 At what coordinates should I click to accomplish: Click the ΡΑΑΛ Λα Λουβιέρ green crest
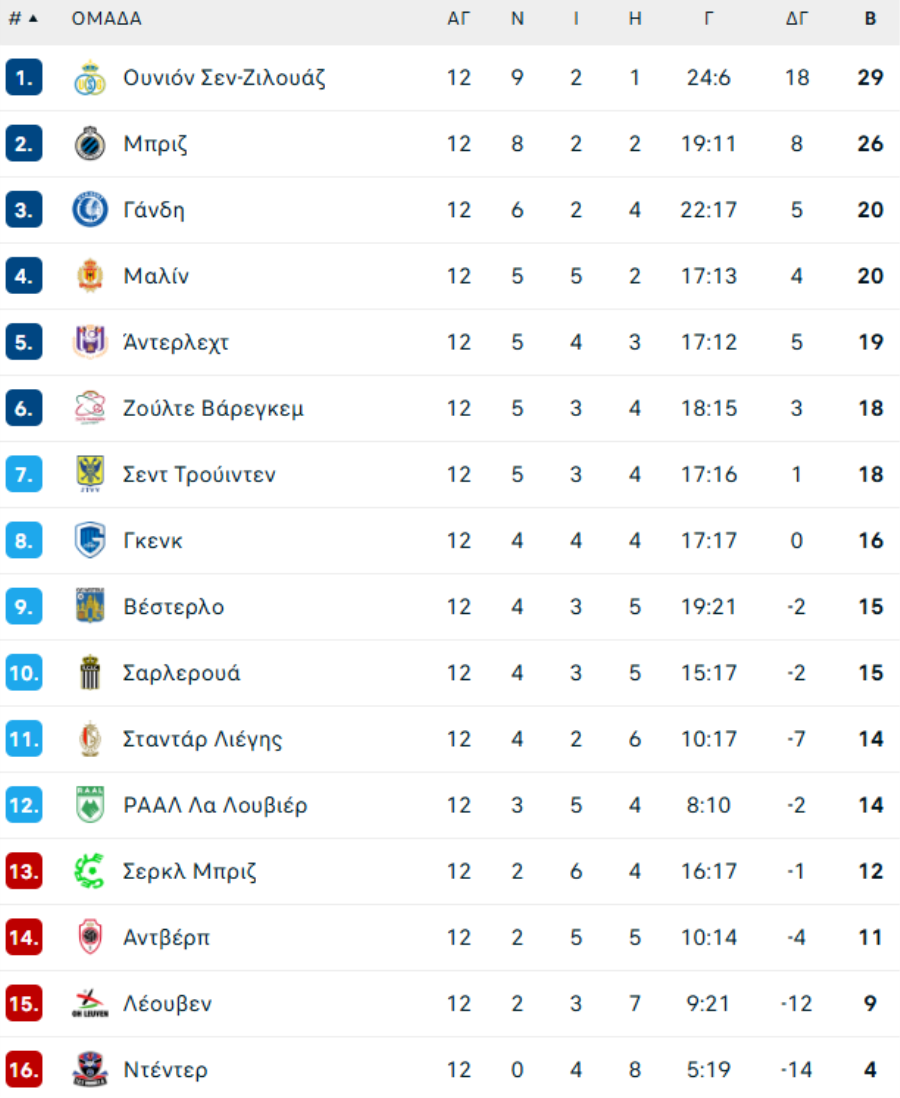click(x=90, y=805)
